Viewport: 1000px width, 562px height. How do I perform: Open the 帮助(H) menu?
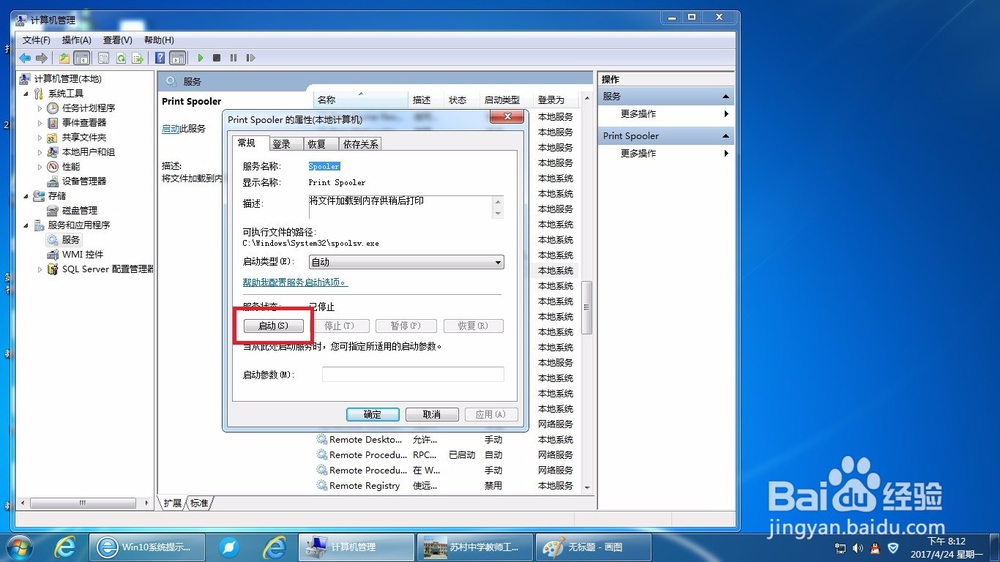tap(159, 40)
